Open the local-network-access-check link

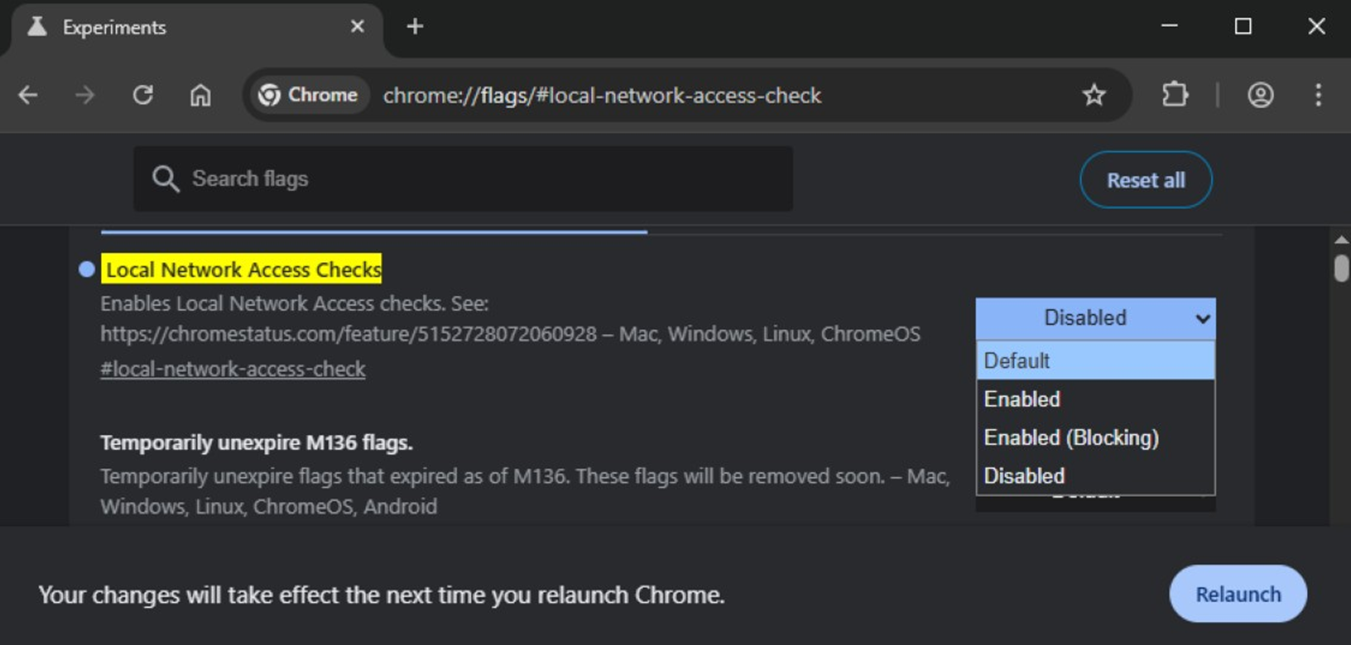(232, 368)
